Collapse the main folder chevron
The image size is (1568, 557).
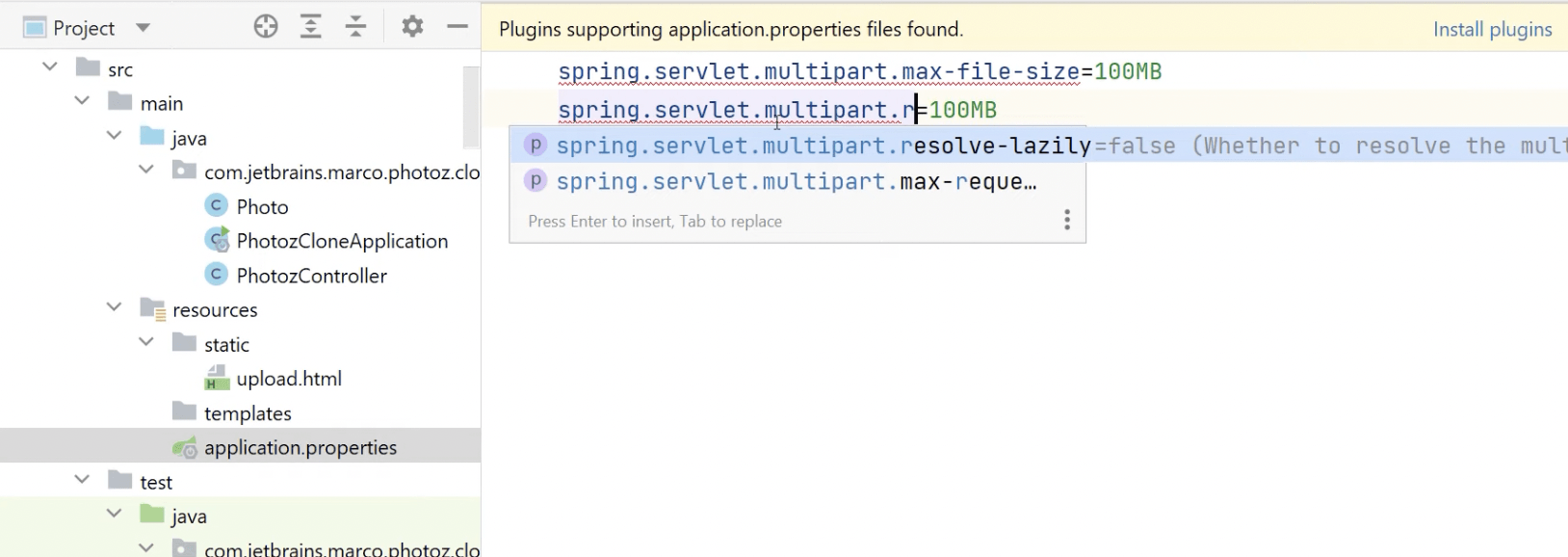click(x=82, y=102)
